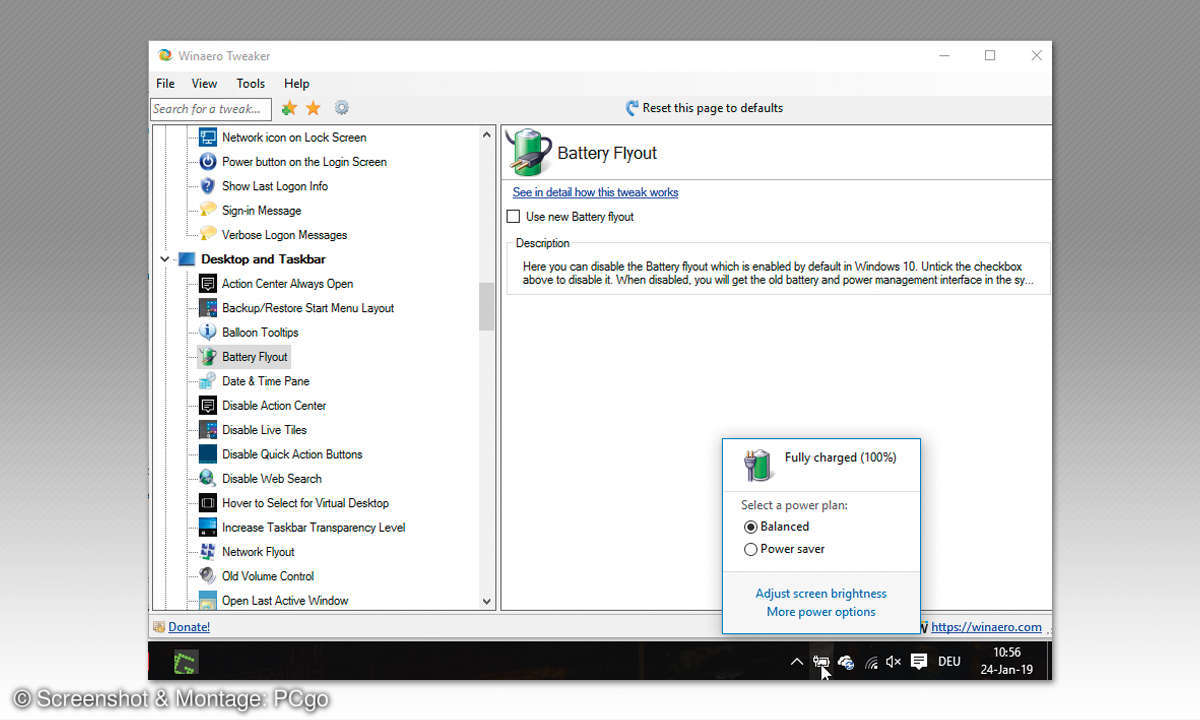Image resolution: width=1200 pixels, height=720 pixels.
Task: Click the tree scrollbar down arrow
Action: pos(487,601)
